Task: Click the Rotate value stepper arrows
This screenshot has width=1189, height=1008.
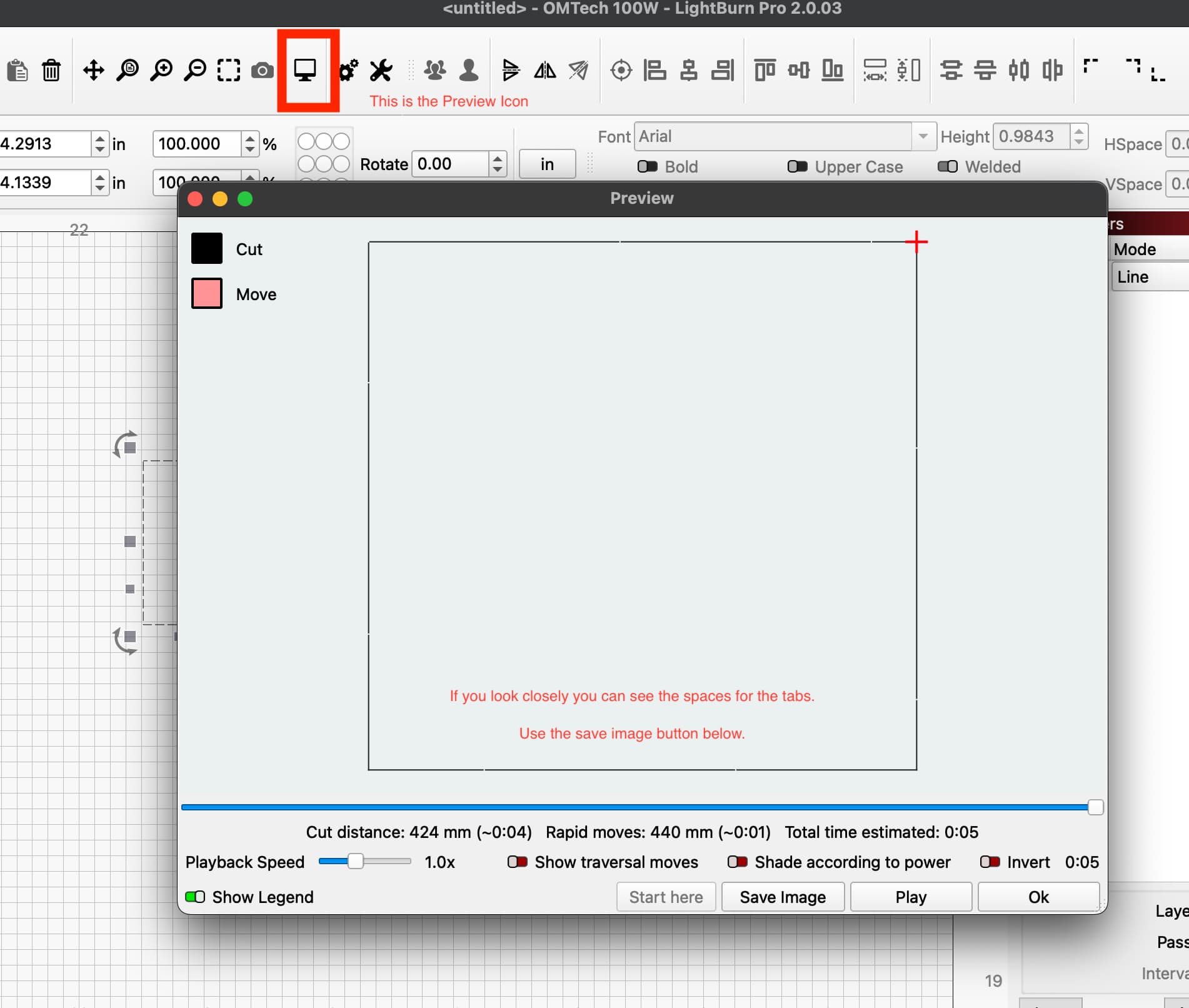Action: 498,164
